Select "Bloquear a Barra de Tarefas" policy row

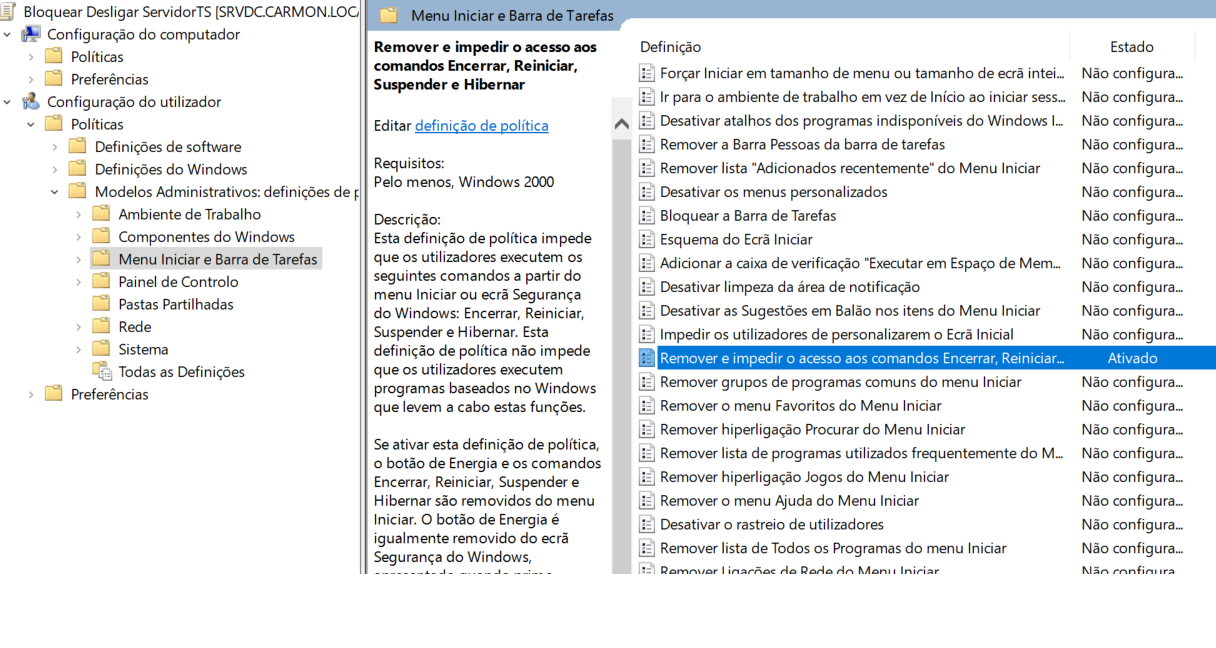click(925, 216)
